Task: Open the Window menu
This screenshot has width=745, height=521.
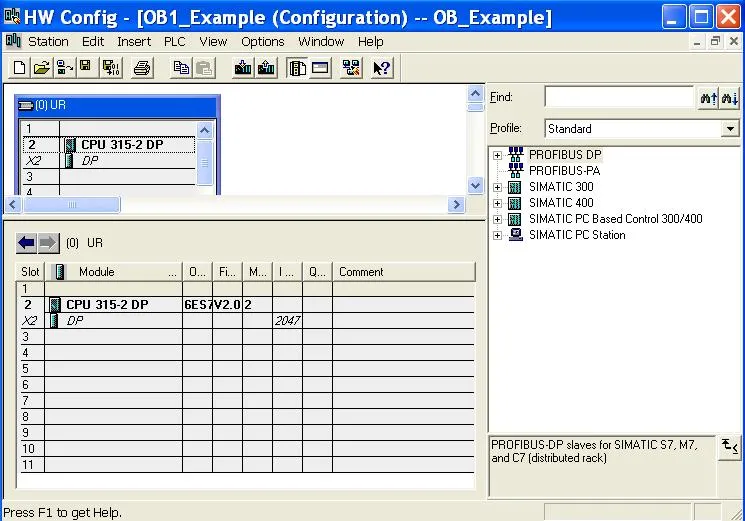Action: pyautogui.click(x=321, y=42)
